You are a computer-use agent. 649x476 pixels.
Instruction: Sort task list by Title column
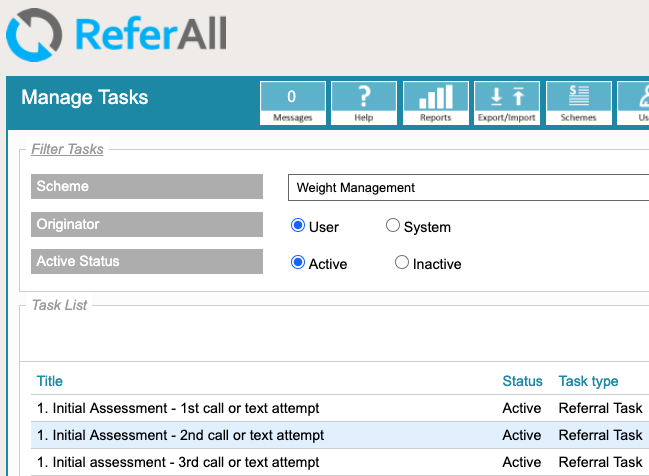coord(50,381)
